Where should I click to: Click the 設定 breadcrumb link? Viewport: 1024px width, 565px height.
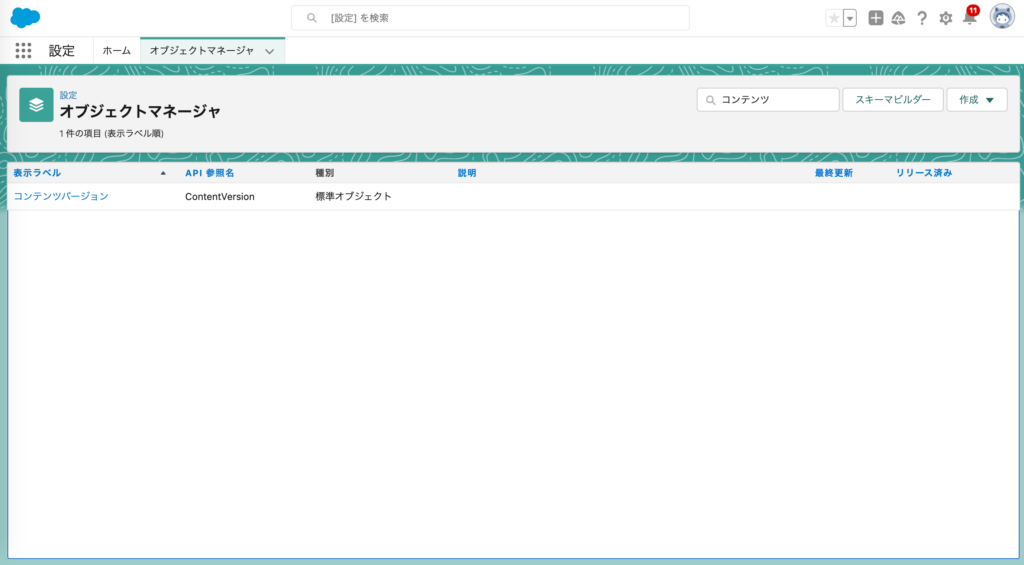click(x=68, y=95)
